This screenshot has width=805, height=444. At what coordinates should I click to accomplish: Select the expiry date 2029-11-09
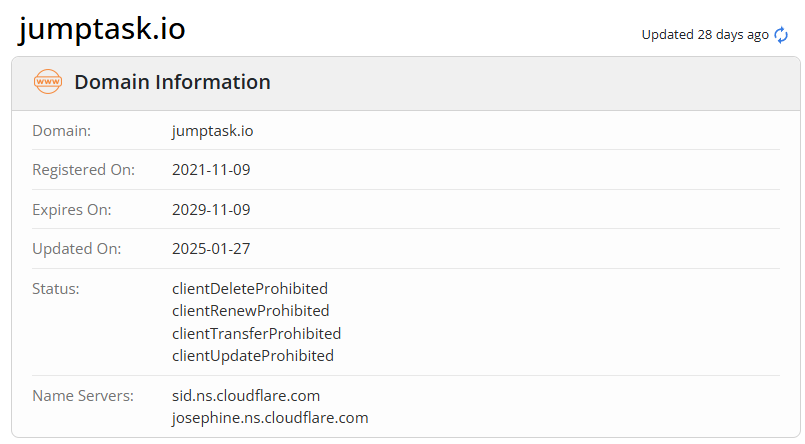[211, 210]
